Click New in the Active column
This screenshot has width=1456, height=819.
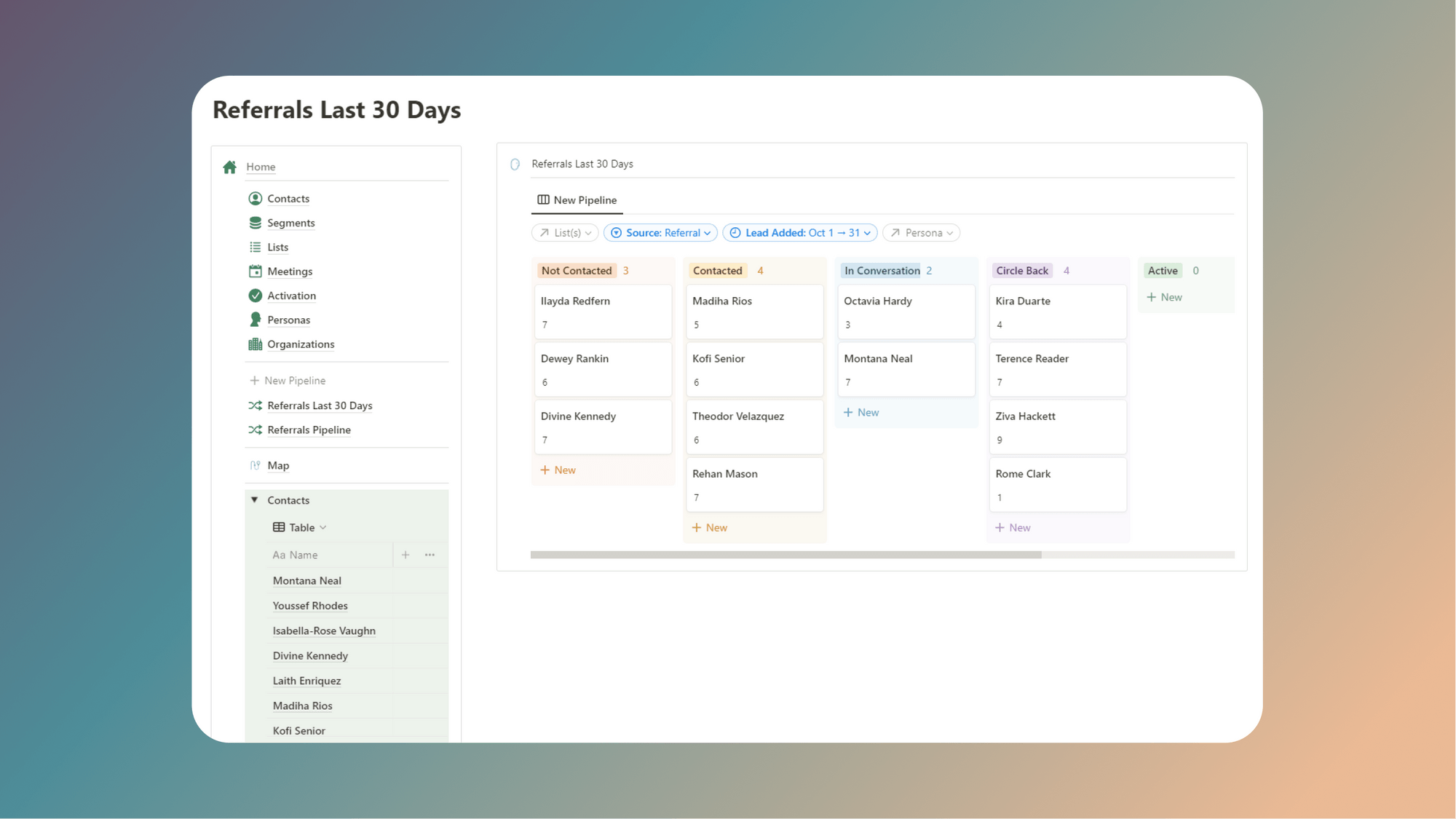(x=1165, y=297)
